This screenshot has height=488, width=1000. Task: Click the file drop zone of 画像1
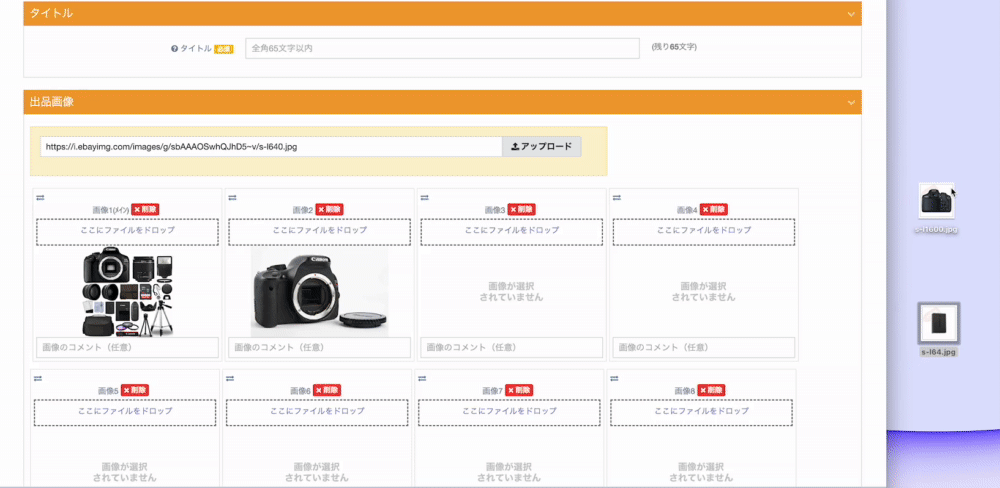pyautogui.click(x=128, y=232)
